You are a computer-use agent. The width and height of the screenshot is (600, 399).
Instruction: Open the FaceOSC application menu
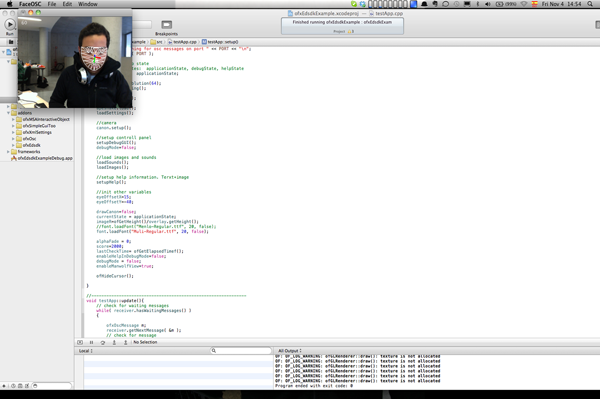click(30, 4)
